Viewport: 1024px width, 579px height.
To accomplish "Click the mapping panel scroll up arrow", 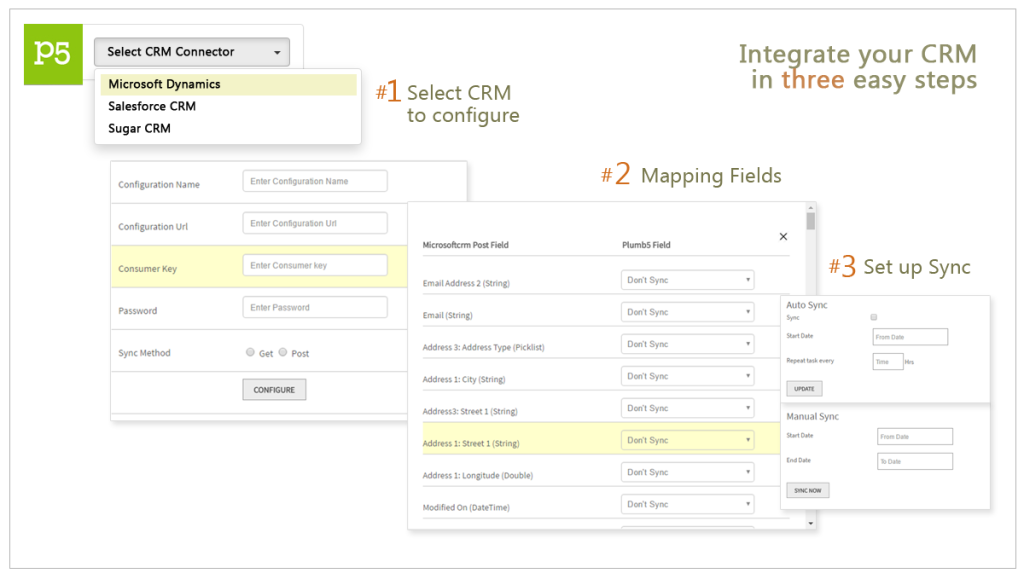I will pyautogui.click(x=810, y=208).
